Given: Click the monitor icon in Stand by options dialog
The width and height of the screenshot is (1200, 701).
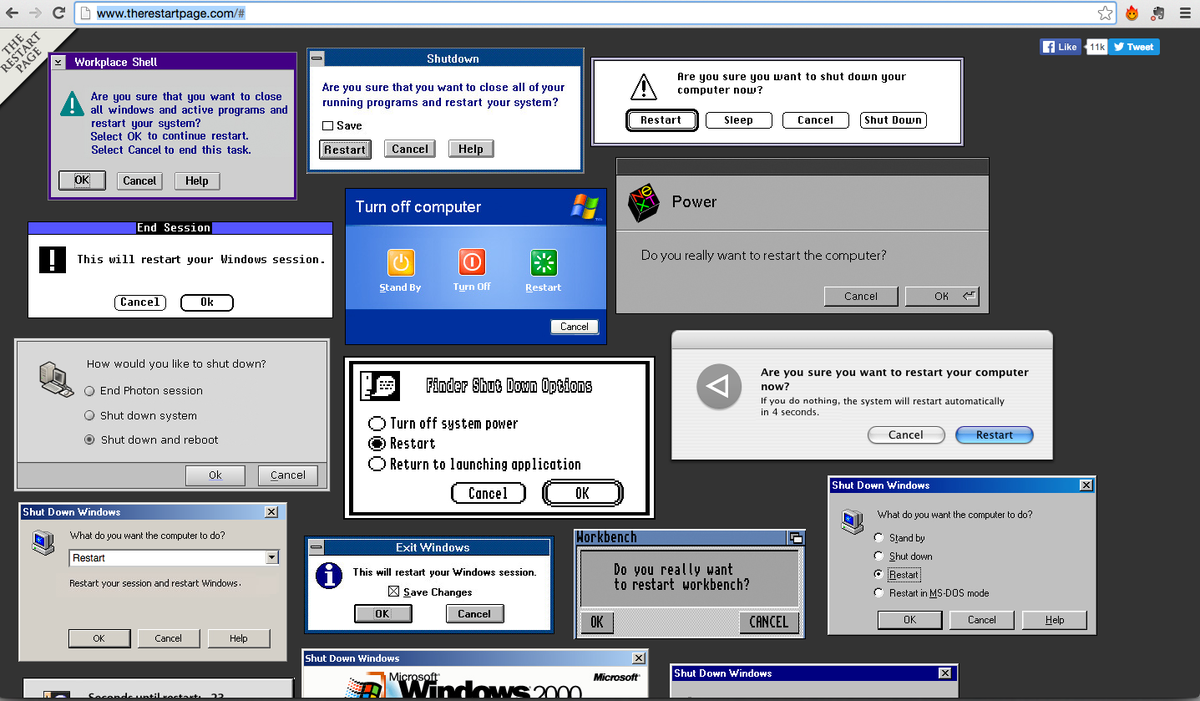Looking at the screenshot, I should click(853, 520).
